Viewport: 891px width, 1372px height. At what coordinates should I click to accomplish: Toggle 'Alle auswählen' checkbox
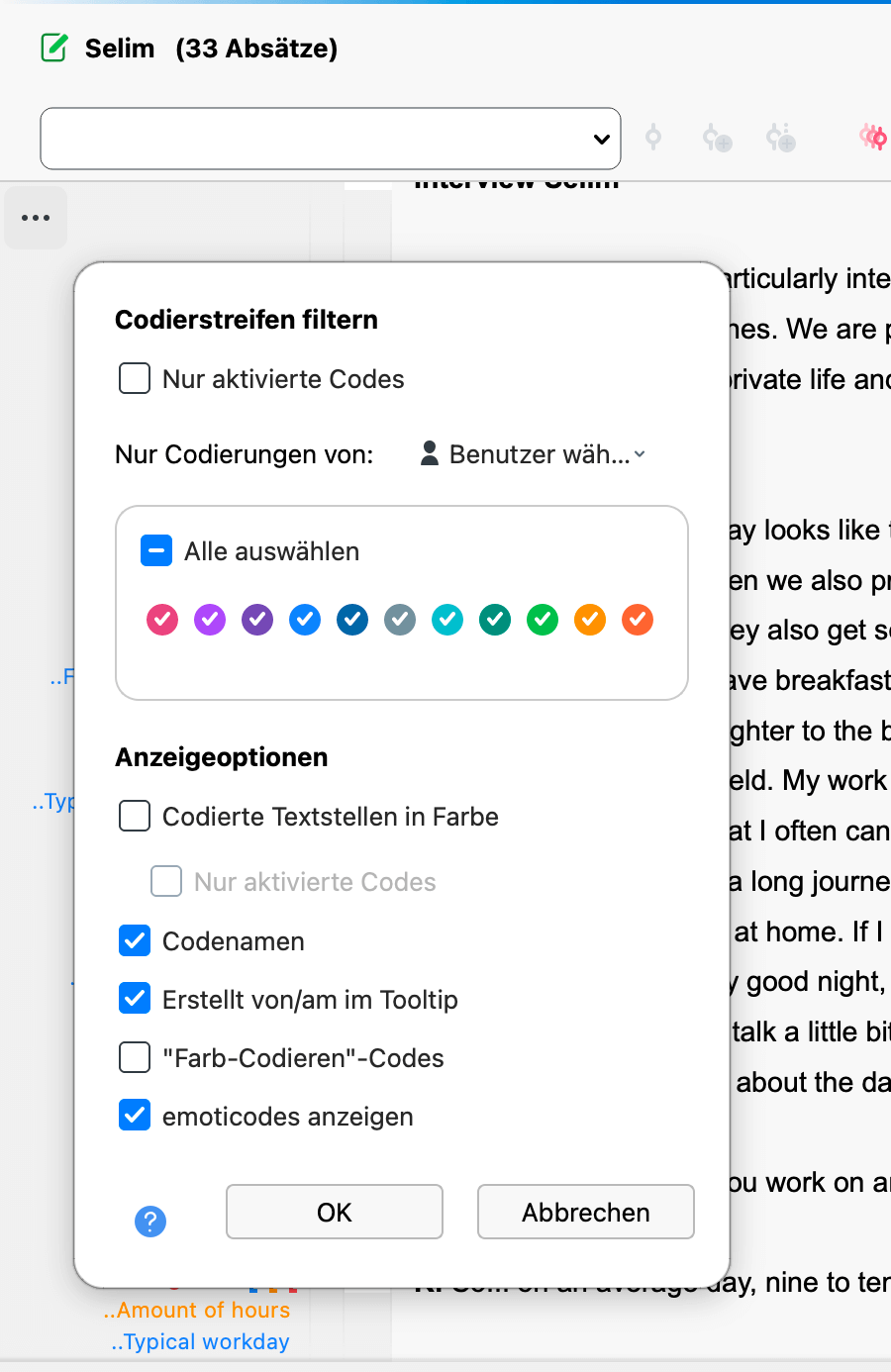coord(156,550)
